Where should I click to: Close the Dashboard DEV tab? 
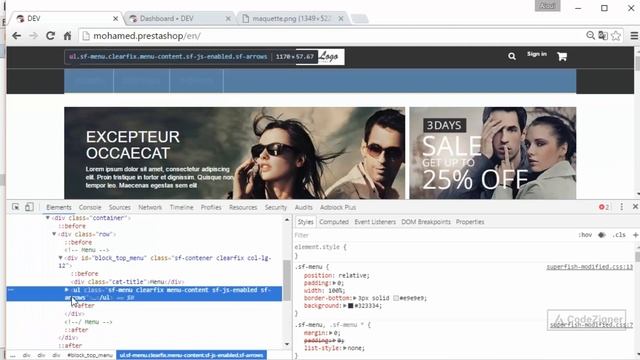tap(228, 19)
